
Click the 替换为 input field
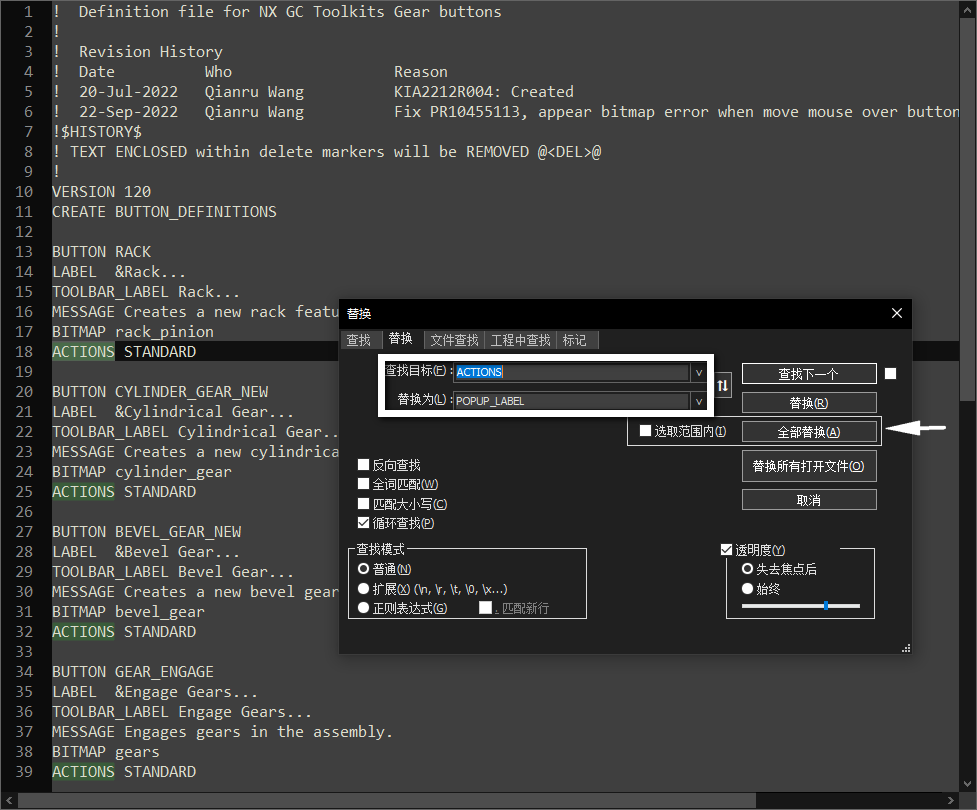coord(571,401)
